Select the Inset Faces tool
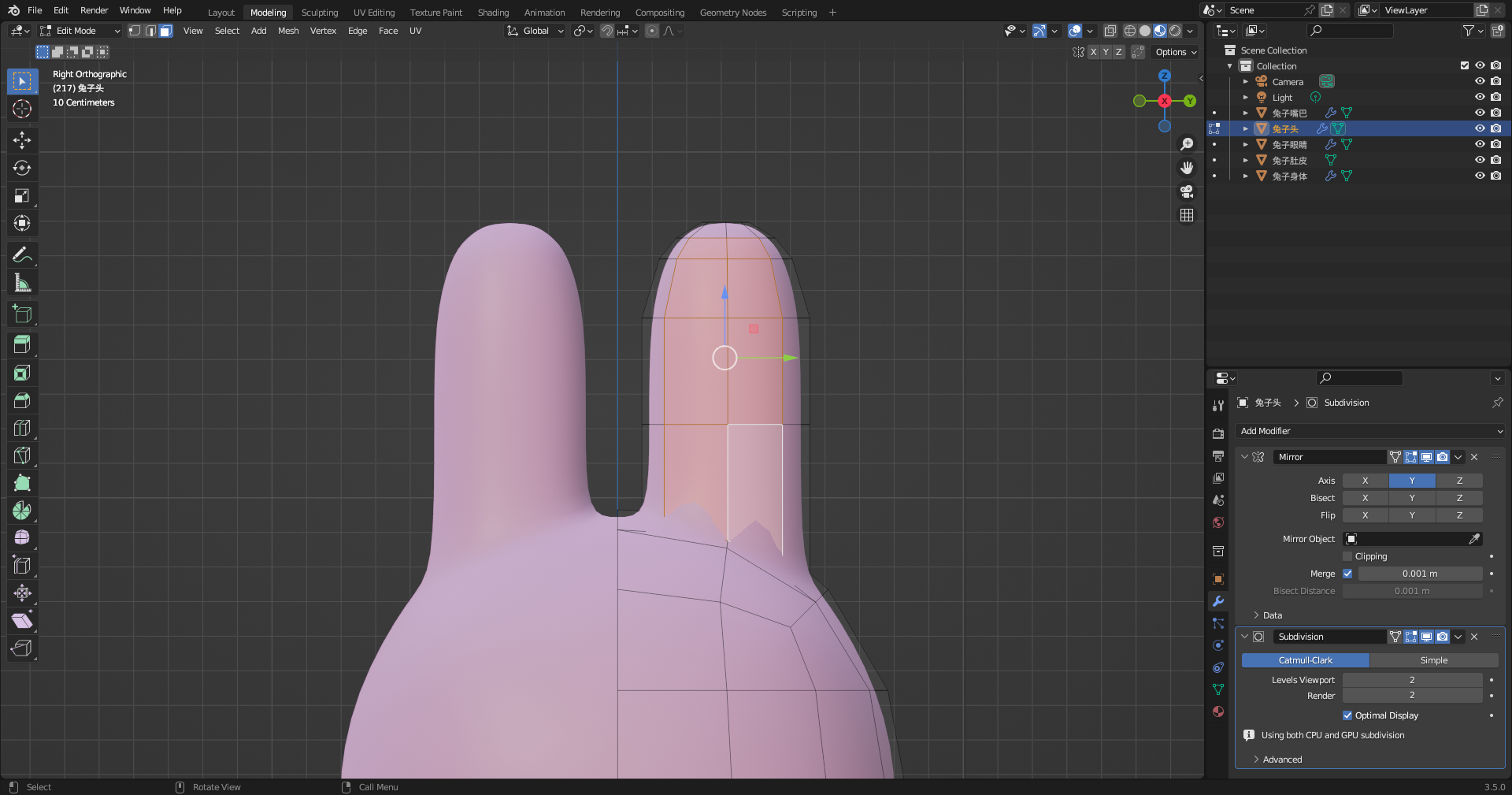The width and height of the screenshot is (1512, 795). 22,373
